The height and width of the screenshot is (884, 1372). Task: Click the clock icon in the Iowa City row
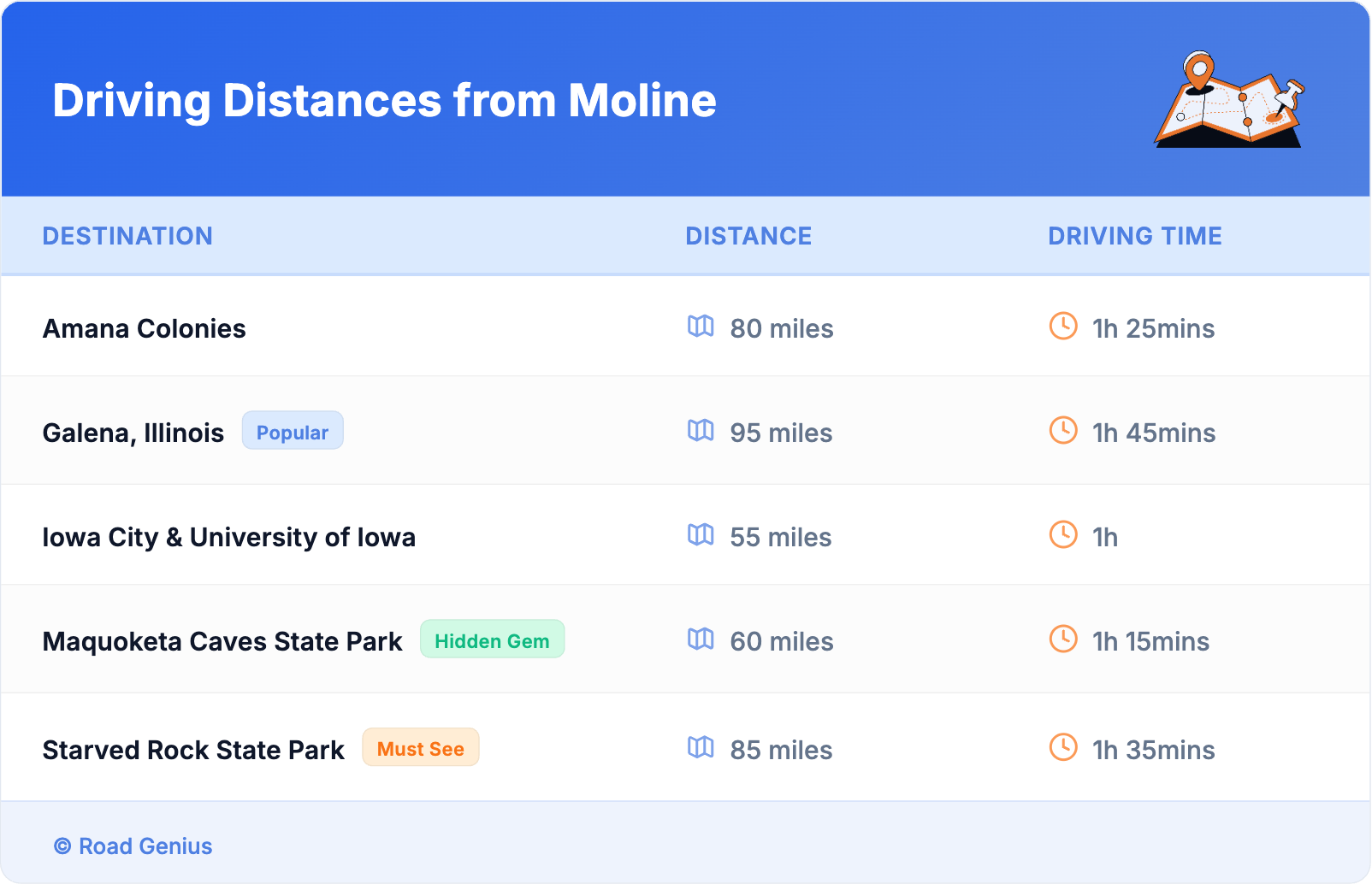coord(1063,535)
